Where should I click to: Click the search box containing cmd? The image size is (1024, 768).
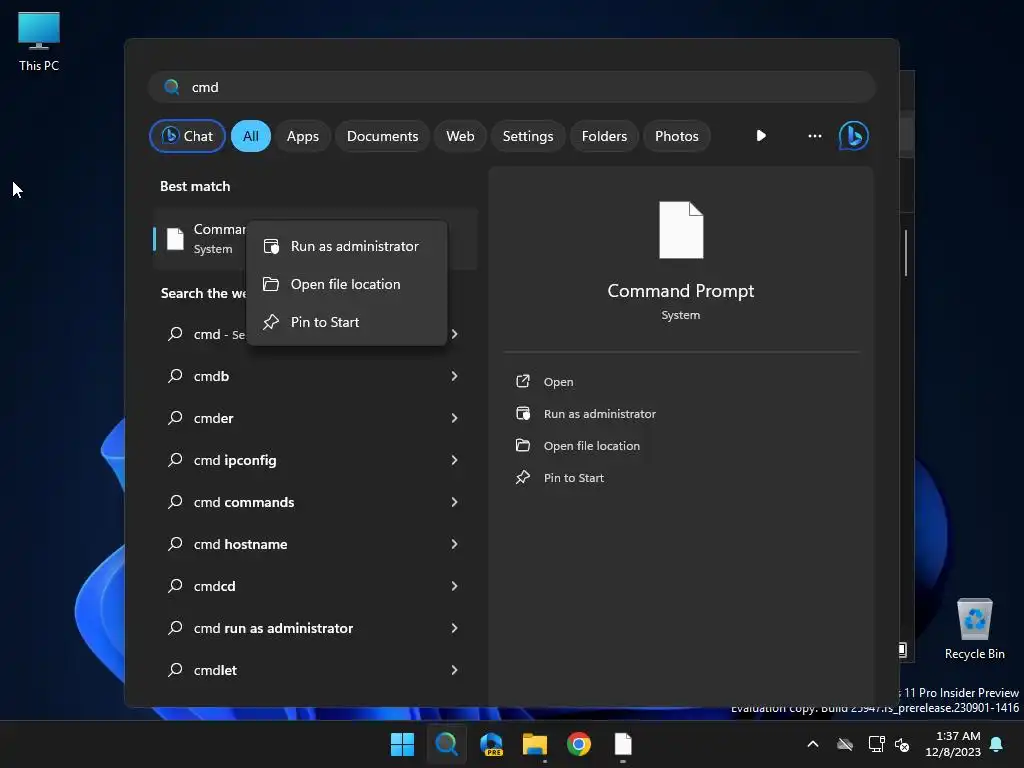tap(512, 87)
